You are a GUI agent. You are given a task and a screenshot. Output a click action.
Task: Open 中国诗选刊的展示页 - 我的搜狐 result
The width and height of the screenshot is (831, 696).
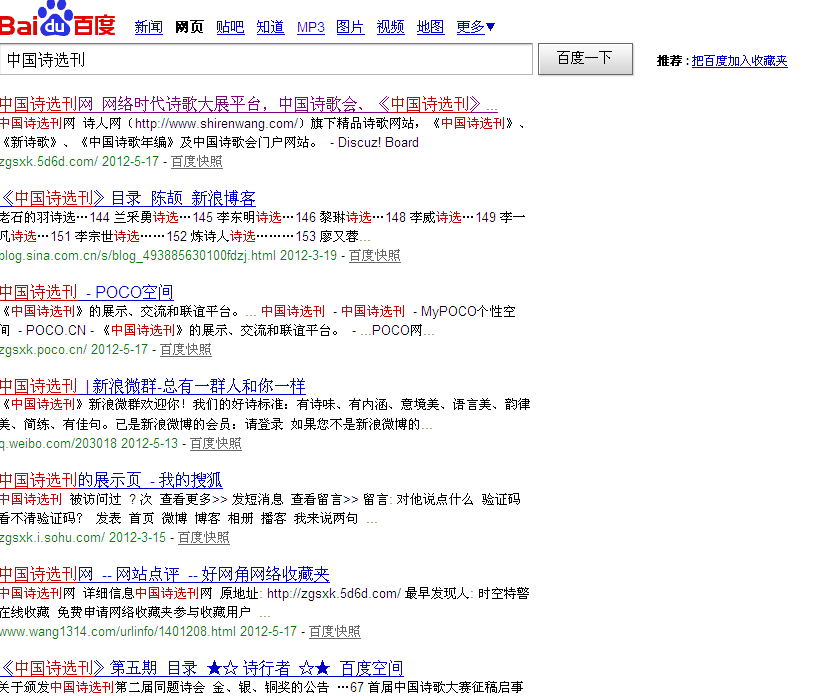[111, 480]
